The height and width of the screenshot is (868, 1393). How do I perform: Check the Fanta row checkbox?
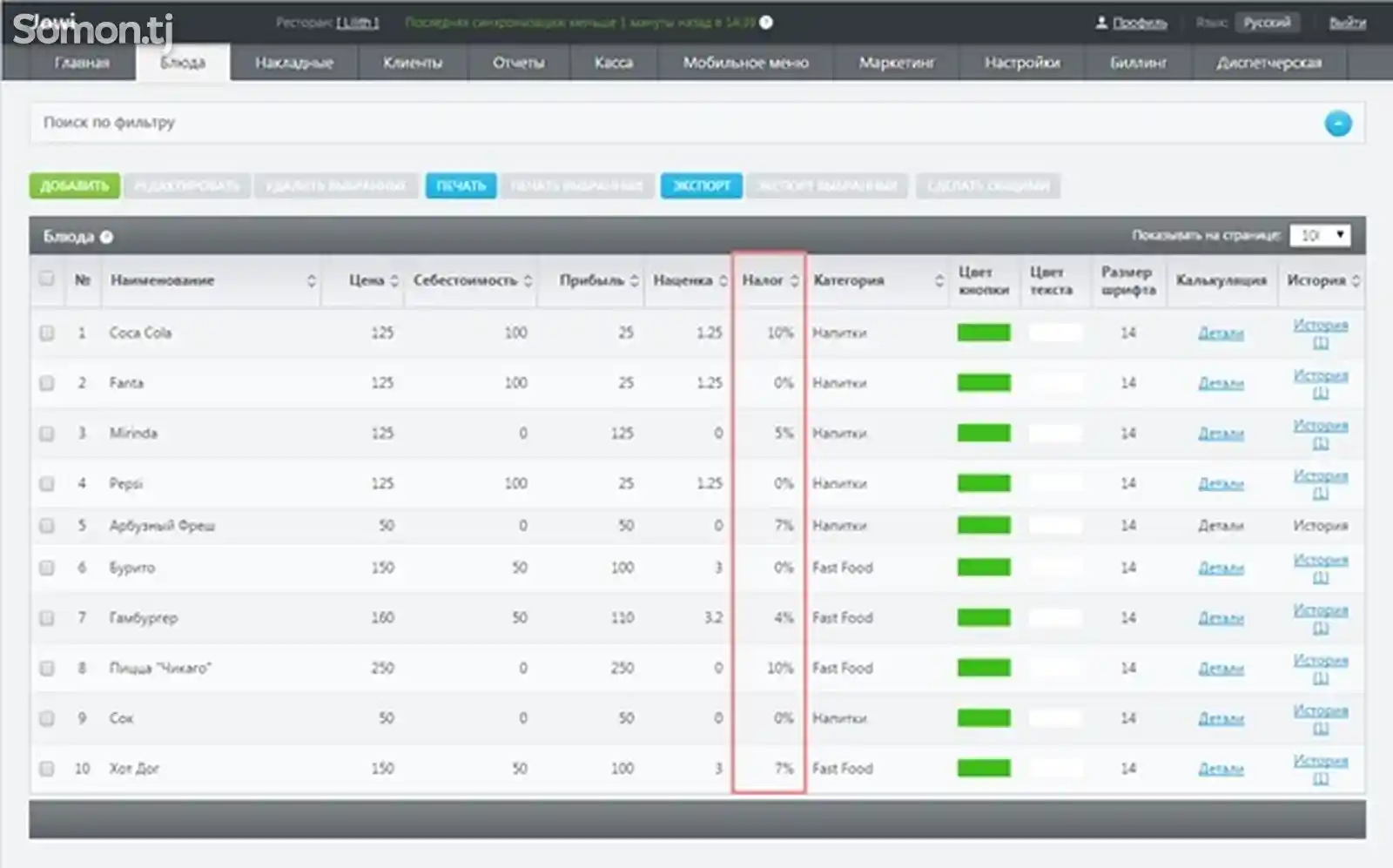[46, 383]
